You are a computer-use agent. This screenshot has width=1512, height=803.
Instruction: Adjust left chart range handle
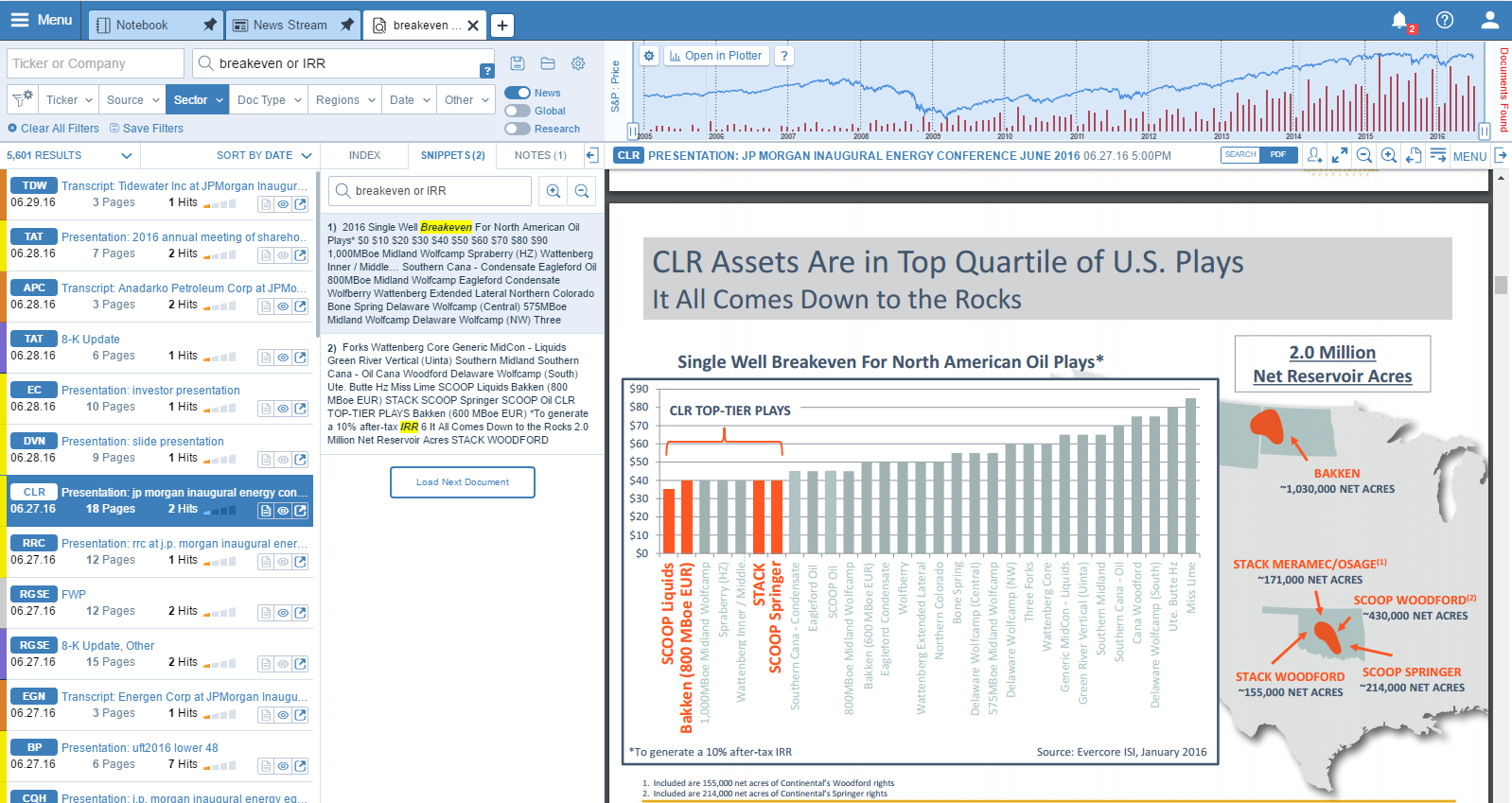[633, 131]
